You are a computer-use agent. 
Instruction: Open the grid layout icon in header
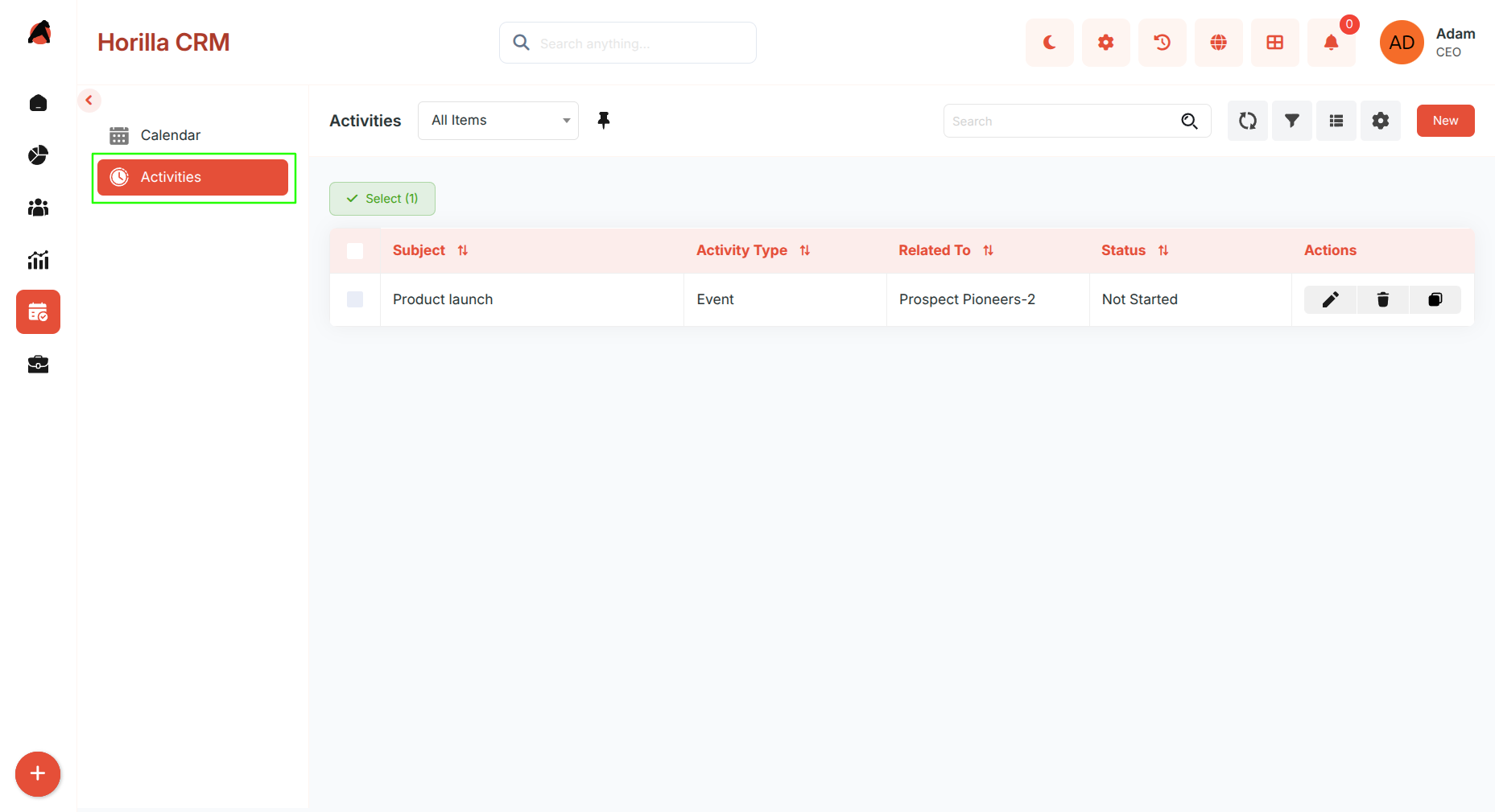point(1275,43)
